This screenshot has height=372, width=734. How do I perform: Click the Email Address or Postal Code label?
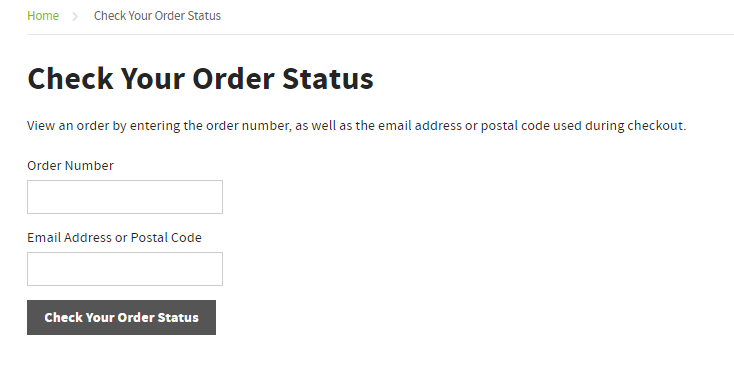click(x=114, y=238)
